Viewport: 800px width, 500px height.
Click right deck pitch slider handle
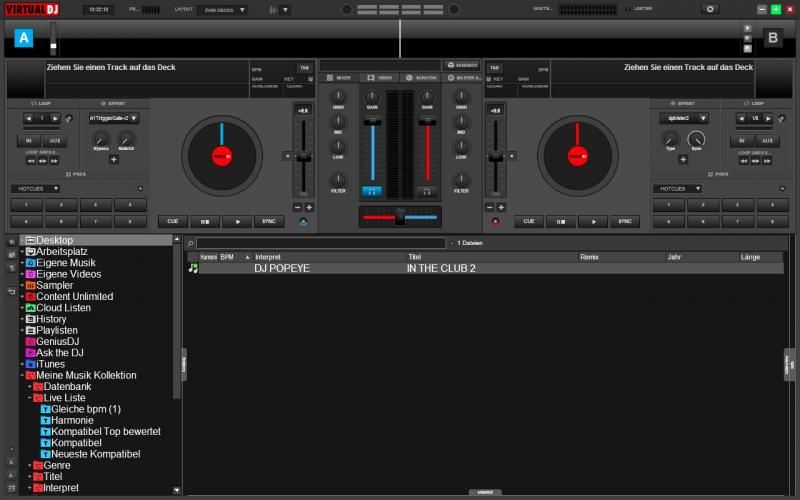pyautogui.click(x=496, y=158)
